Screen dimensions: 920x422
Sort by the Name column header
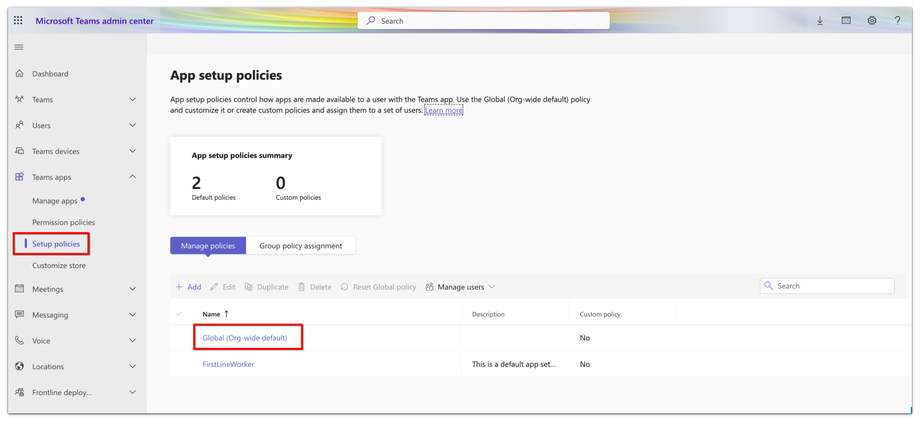[x=211, y=314]
